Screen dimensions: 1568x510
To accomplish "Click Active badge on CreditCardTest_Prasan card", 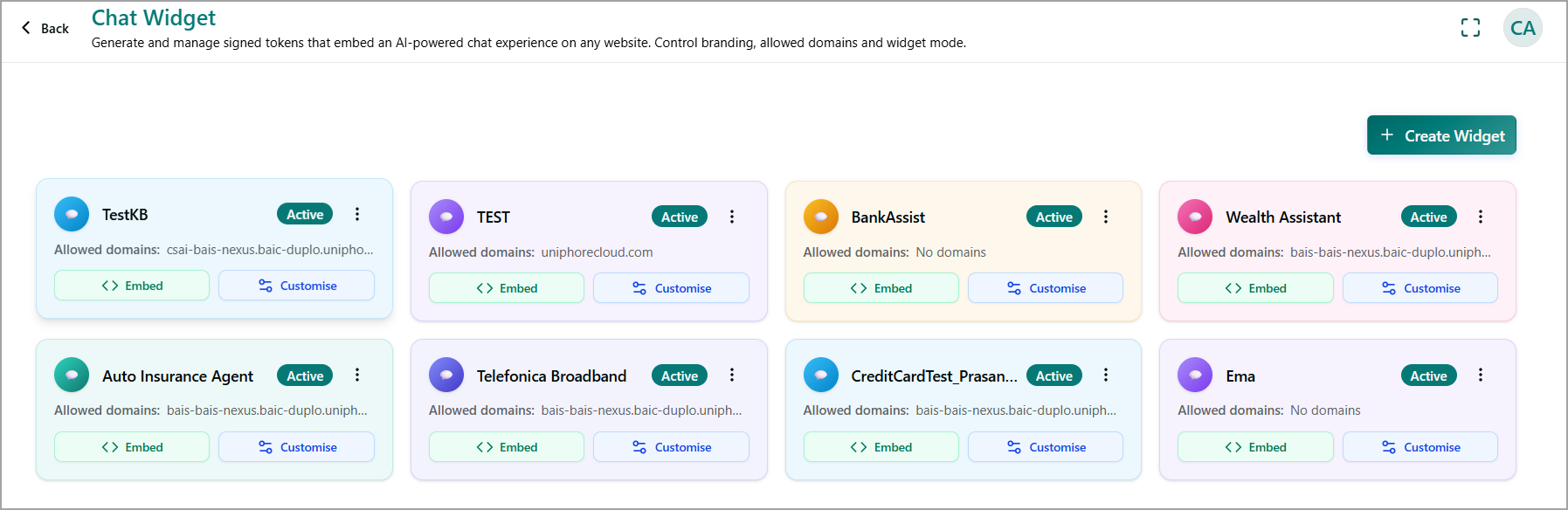I will [1054, 376].
